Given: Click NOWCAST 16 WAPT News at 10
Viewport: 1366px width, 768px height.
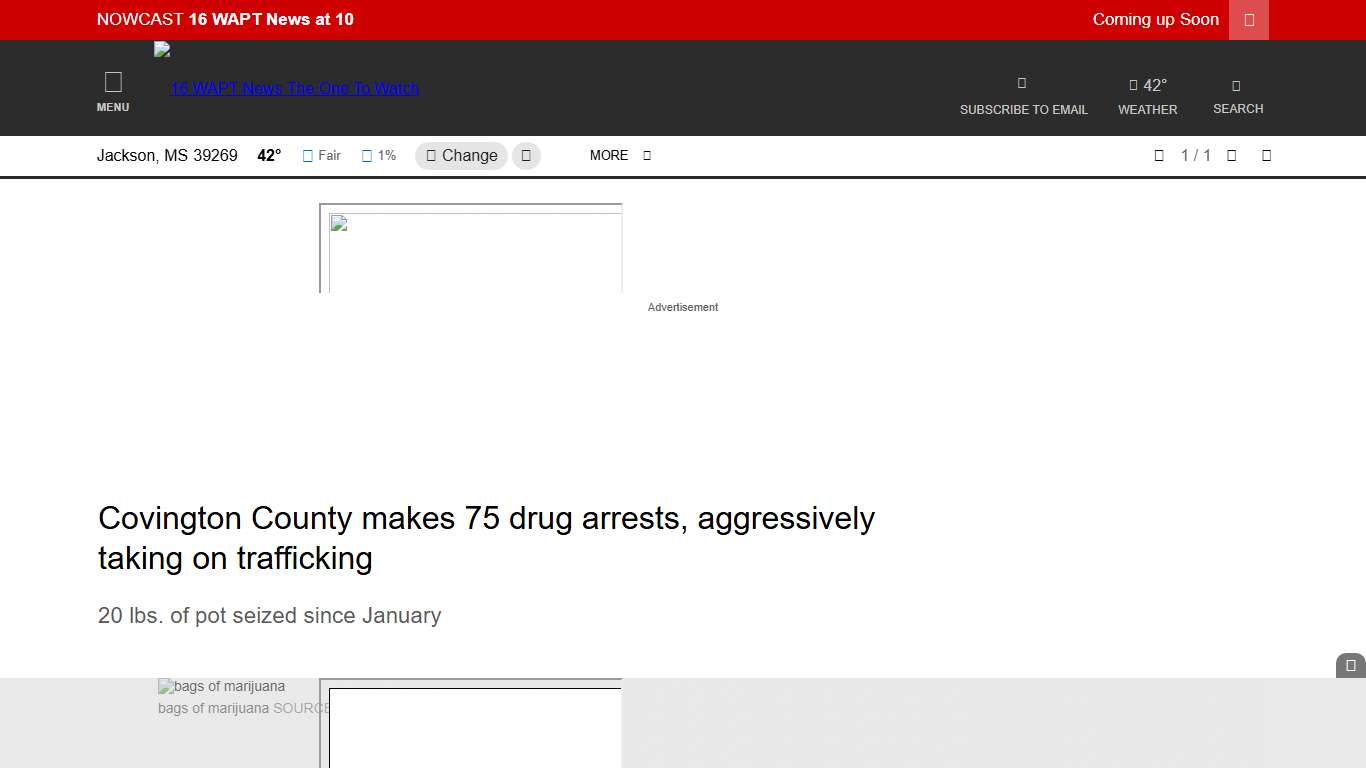Looking at the screenshot, I should click(225, 20).
